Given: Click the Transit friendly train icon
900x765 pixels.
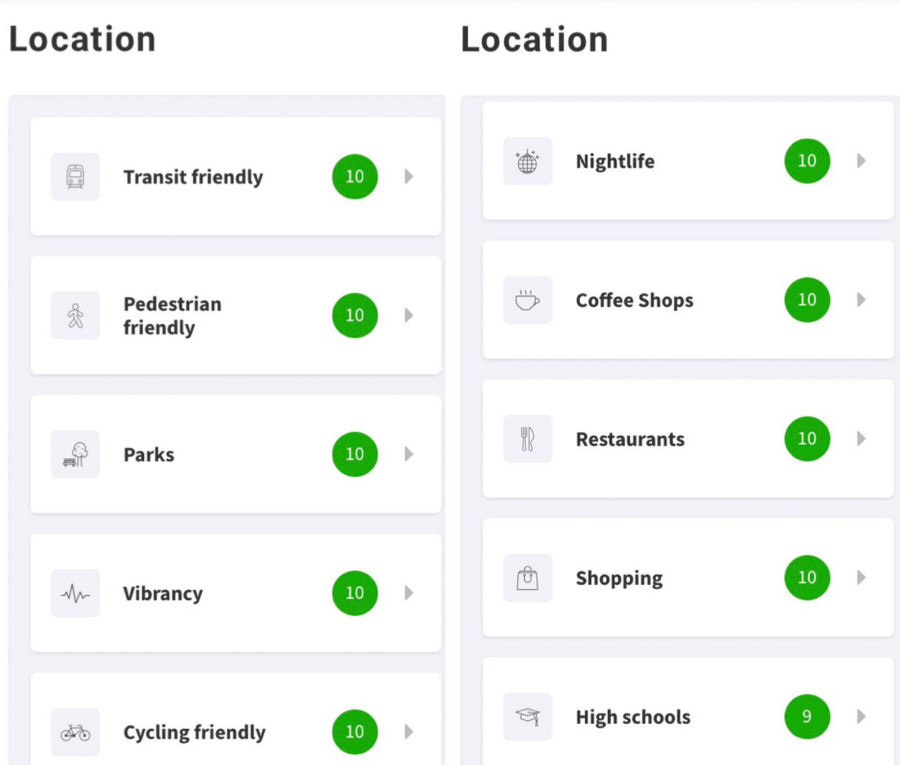Looking at the screenshot, I should (76, 177).
